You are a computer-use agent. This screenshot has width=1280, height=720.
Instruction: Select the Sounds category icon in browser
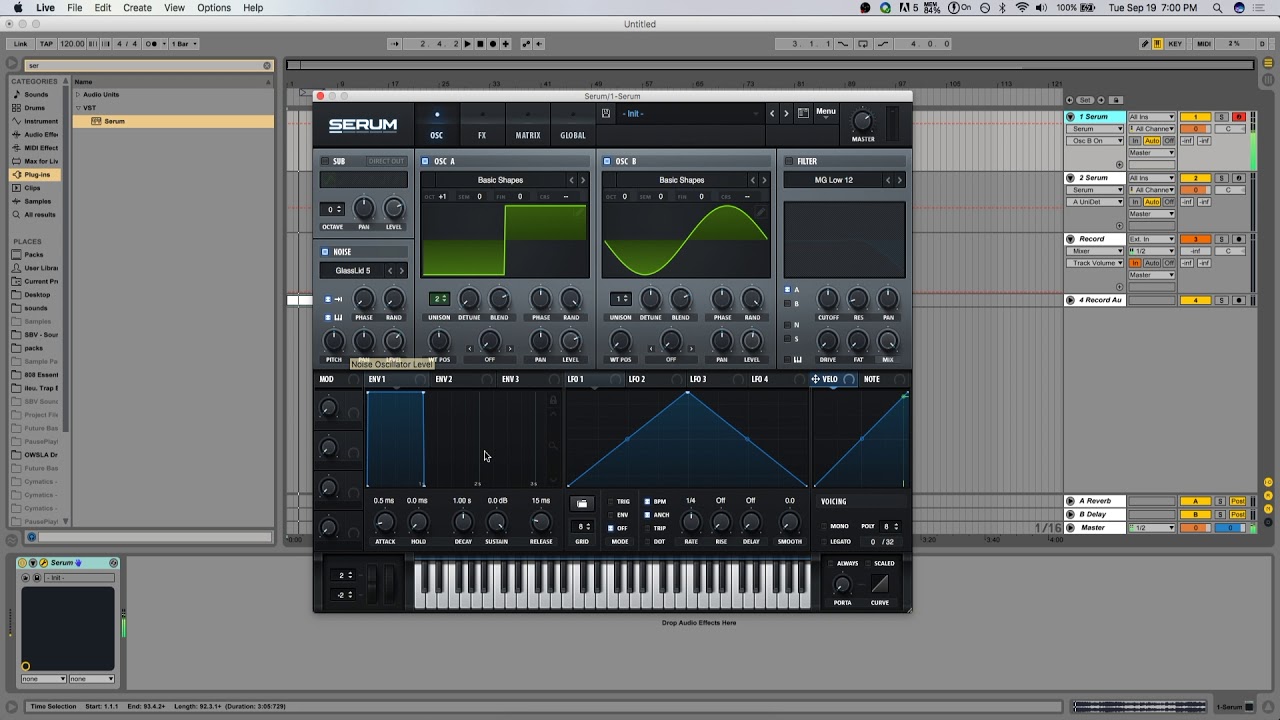(x=16, y=94)
